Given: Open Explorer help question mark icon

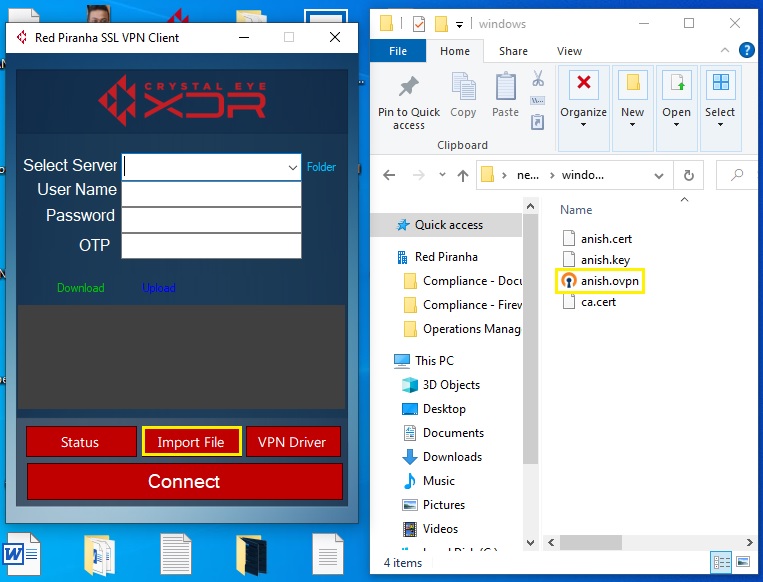Looking at the screenshot, I should point(746,50).
